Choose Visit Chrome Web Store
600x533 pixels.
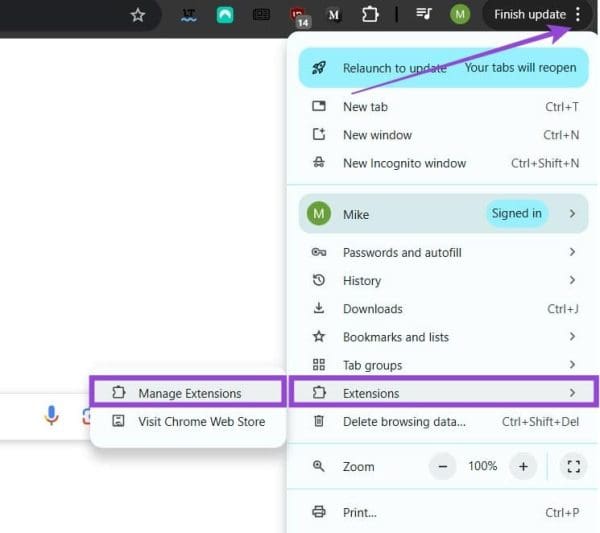click(x=201, y=421)
